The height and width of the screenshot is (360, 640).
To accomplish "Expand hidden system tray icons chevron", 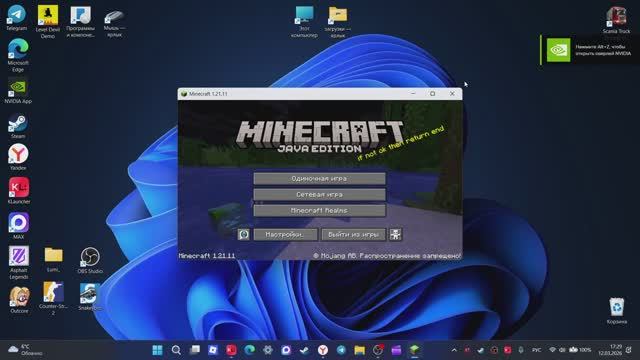I will [x=454, y=350].
